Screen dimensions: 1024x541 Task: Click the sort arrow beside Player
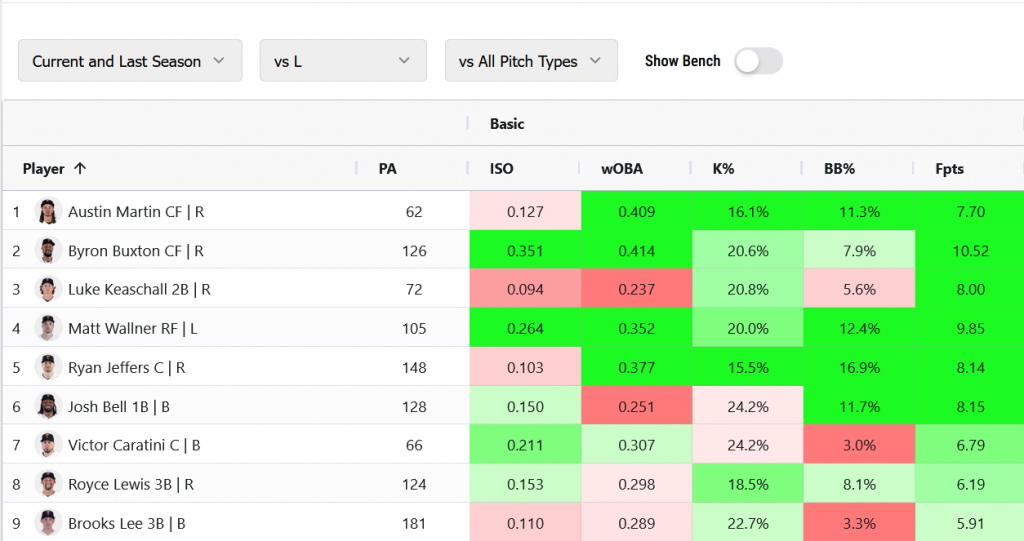80,169
